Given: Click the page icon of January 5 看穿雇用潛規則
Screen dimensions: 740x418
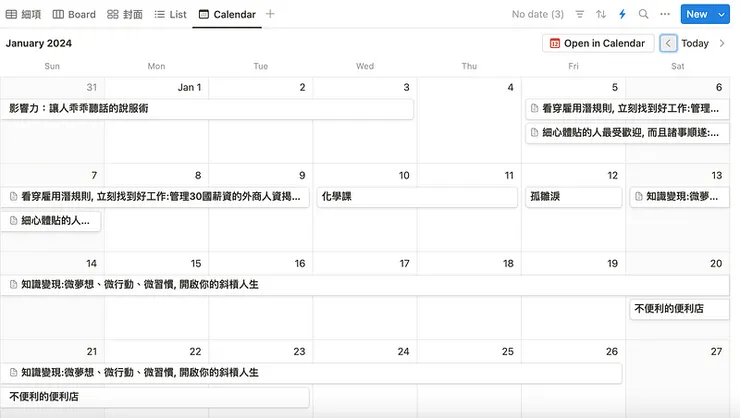Looking at the screenshot, I should click(534, 109).
